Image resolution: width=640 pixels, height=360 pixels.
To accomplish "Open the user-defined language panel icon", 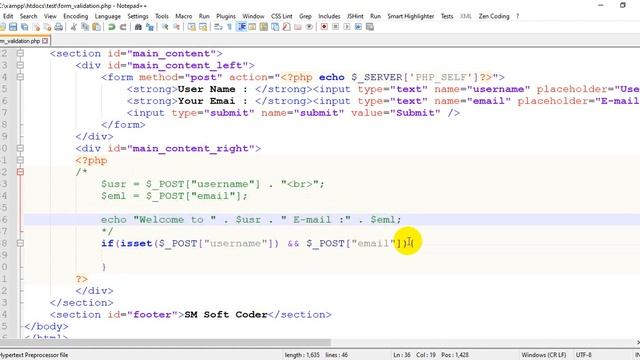I will [x=252, y=27].
